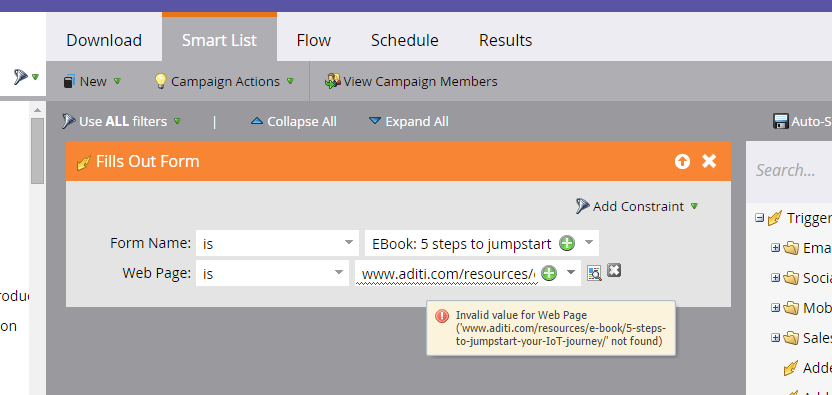Click the left panel scrollbar thumb

[x=37, y=151]
